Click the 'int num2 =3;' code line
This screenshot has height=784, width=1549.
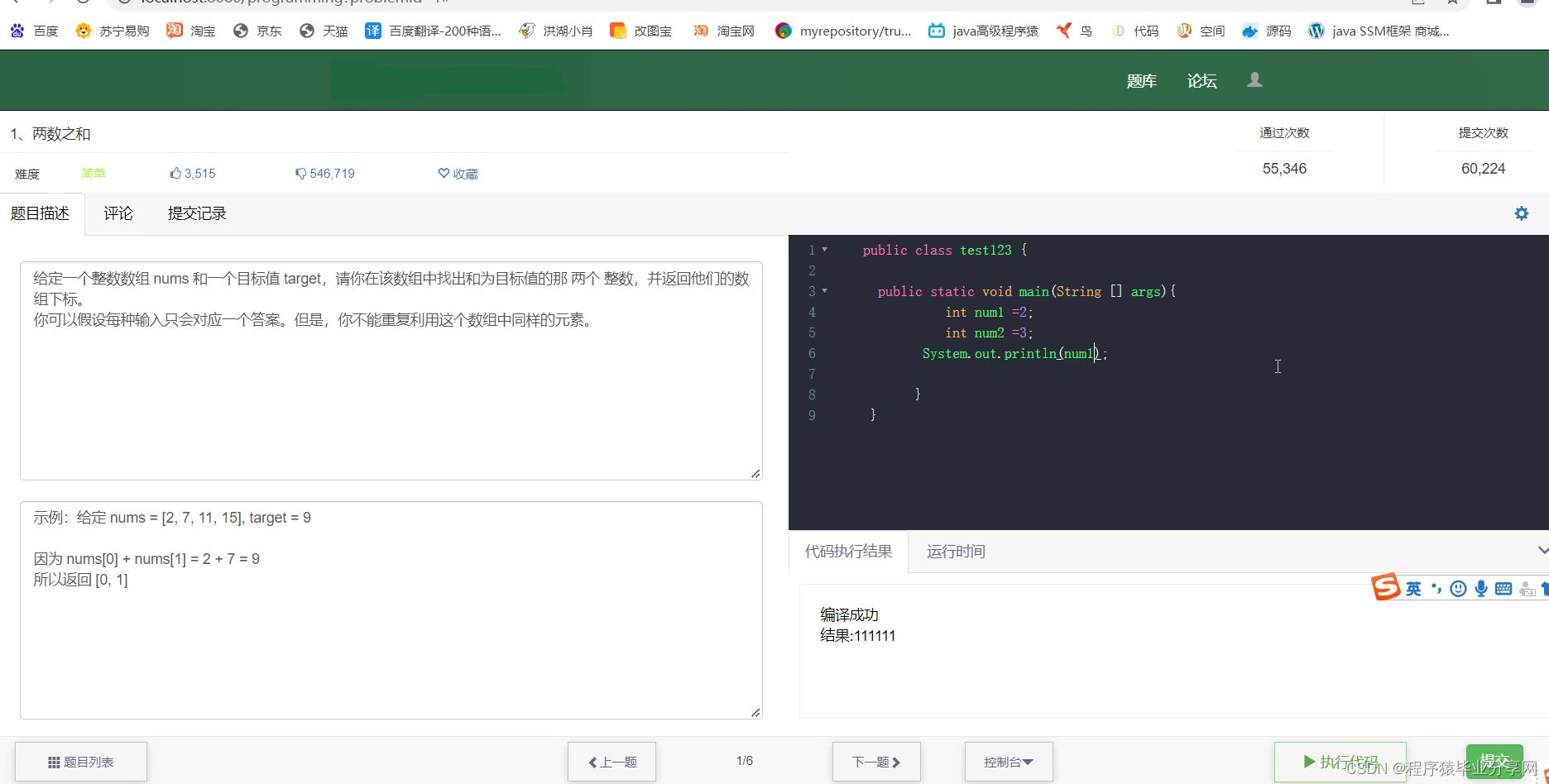989,332
